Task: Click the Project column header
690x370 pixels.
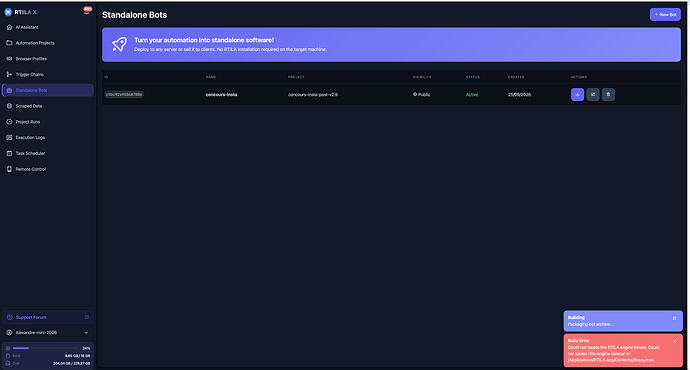Action: pyautogui.click(x=296, y=77)
